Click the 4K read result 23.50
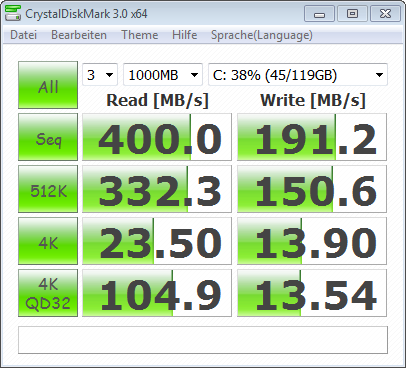406x368 pixels. (157, 241)
